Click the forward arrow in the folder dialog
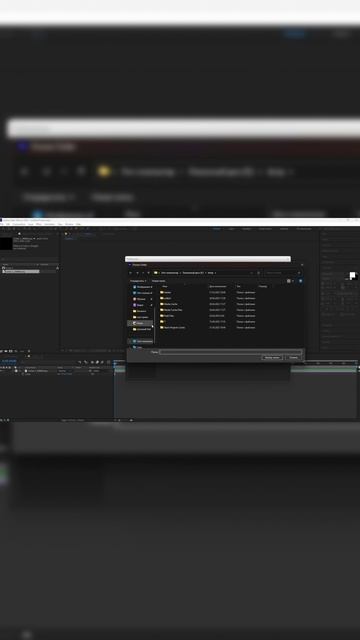This screenshot has width=360, height=640. [138, 273]
